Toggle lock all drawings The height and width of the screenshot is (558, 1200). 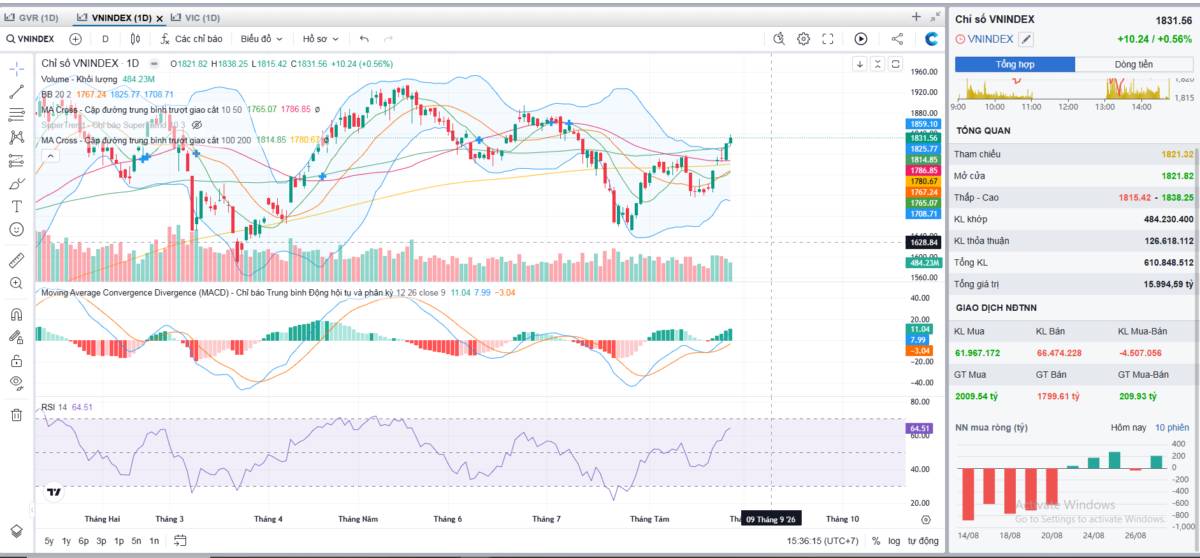(16, 360)
